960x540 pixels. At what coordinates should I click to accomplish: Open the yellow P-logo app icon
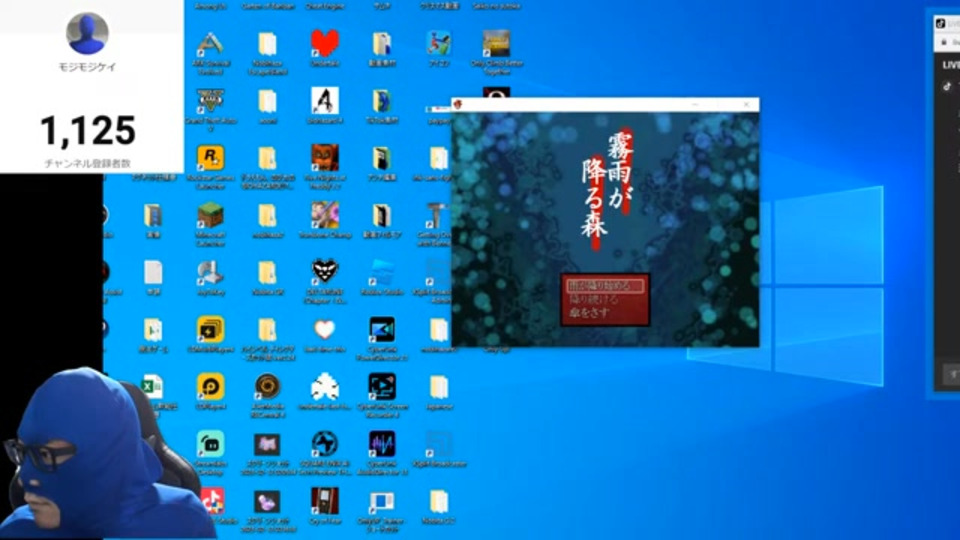pyautogui.click(x=211, y=387)
